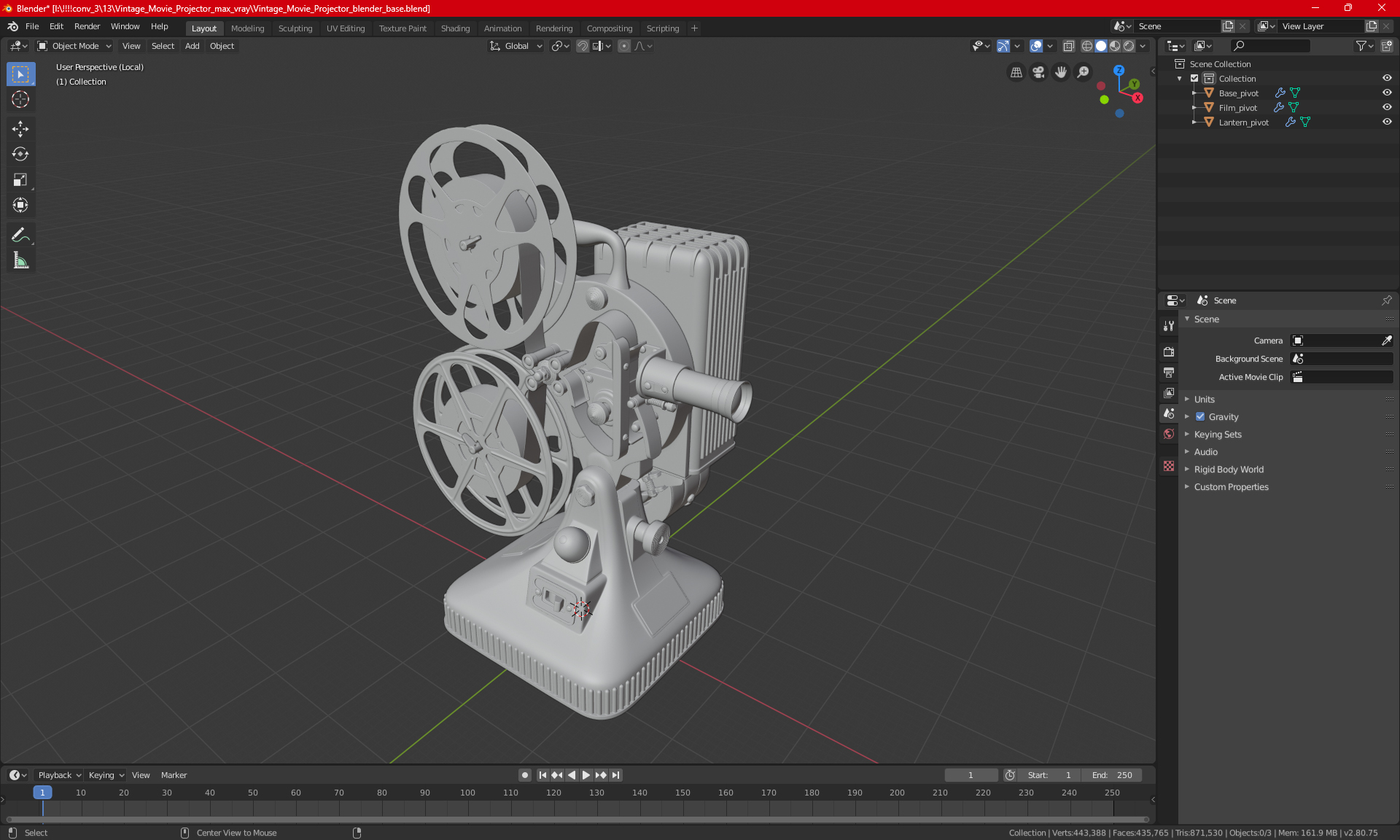The height and width of the screenshot is (840, 1400).
Task: Click frame 100 on timeline ruler
Action: 467,793
